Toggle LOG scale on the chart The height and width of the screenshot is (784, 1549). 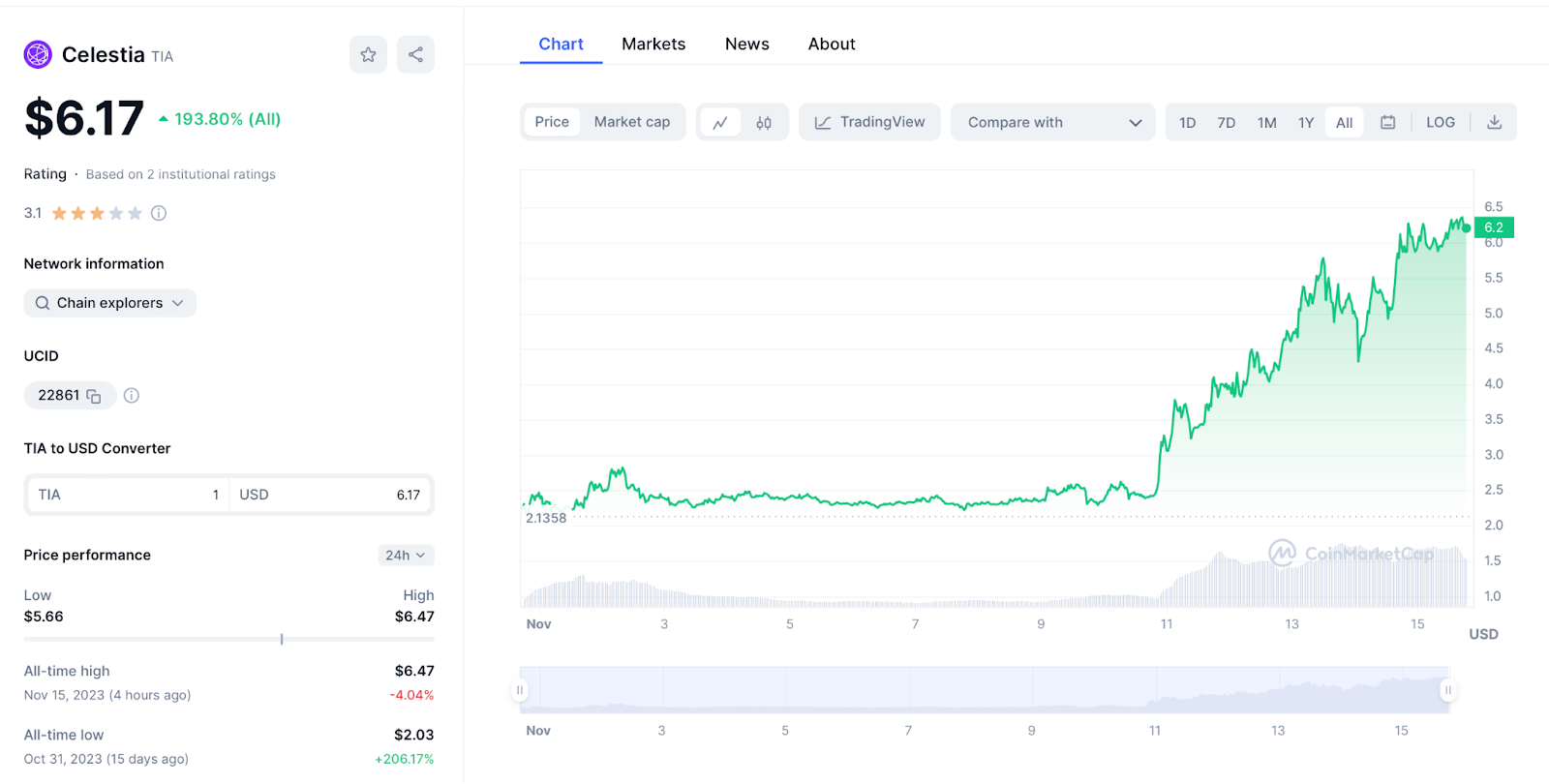1441,122
